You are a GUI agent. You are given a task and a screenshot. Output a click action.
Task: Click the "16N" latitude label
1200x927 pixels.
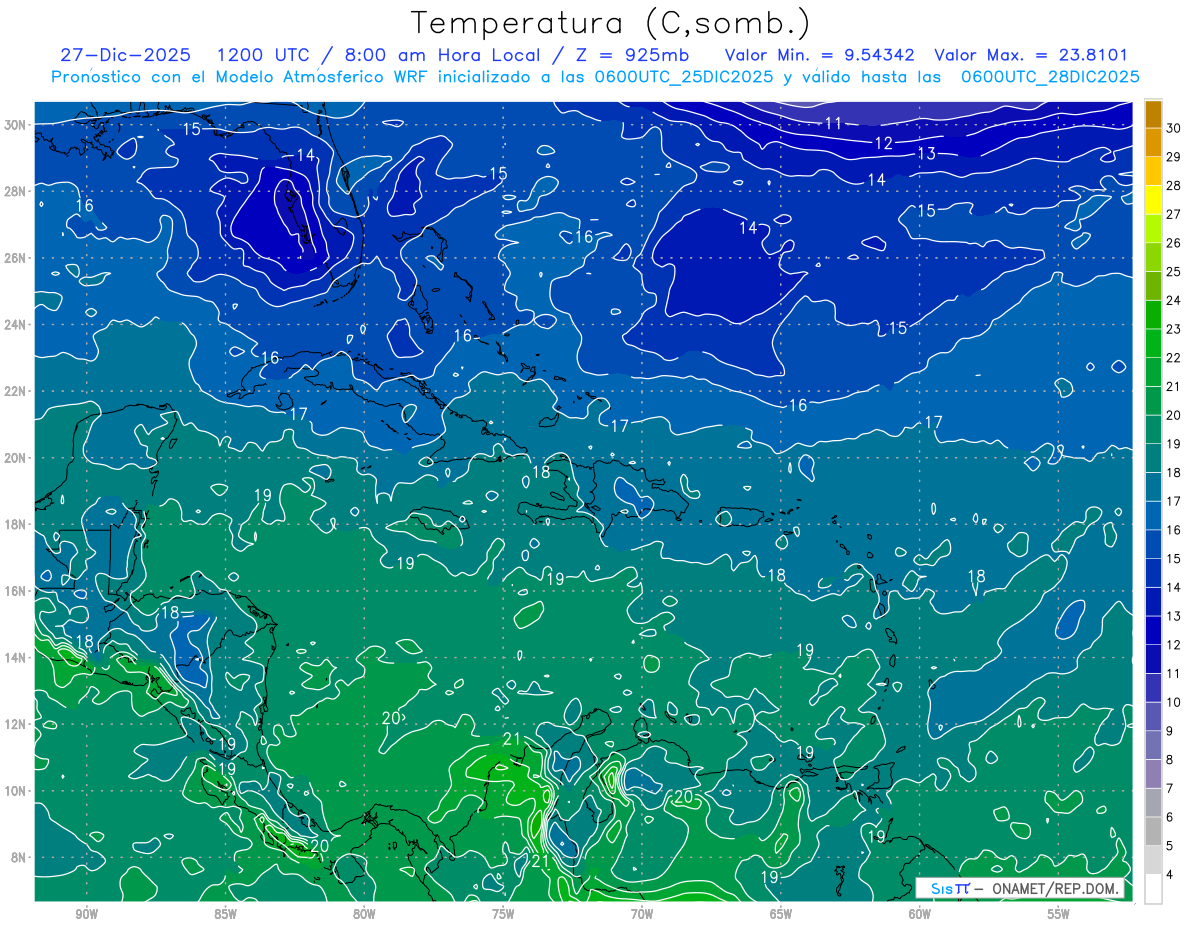(x=16, y=591)
